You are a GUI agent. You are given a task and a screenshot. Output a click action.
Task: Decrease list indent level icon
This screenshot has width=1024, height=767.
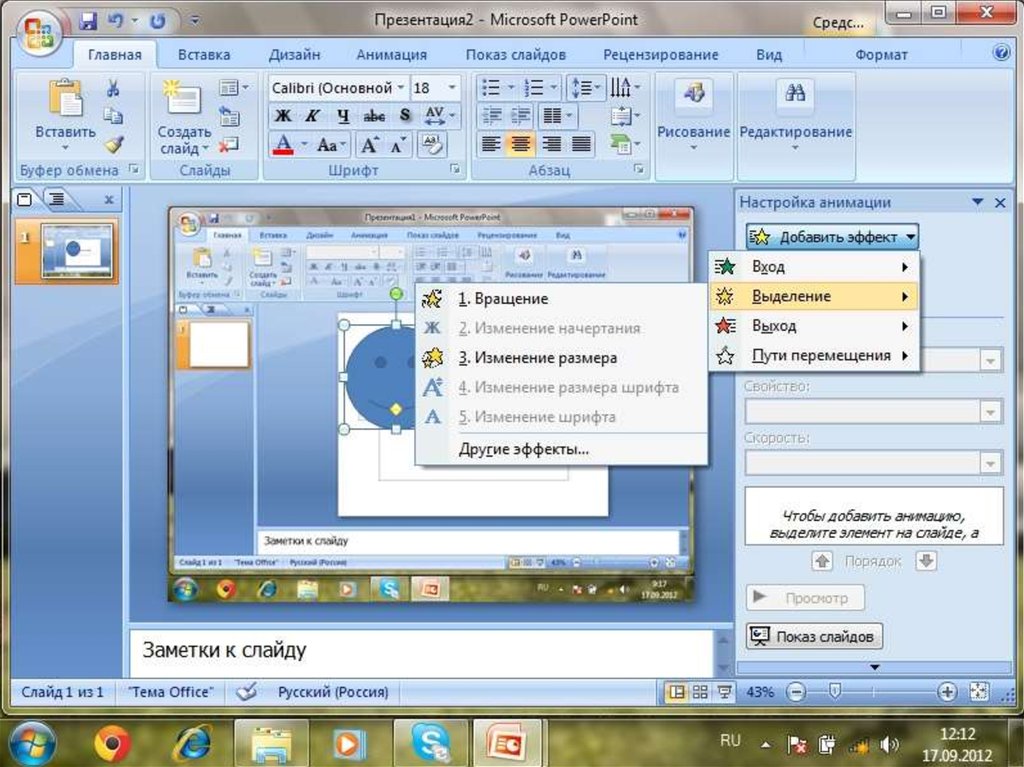point(492,116)
